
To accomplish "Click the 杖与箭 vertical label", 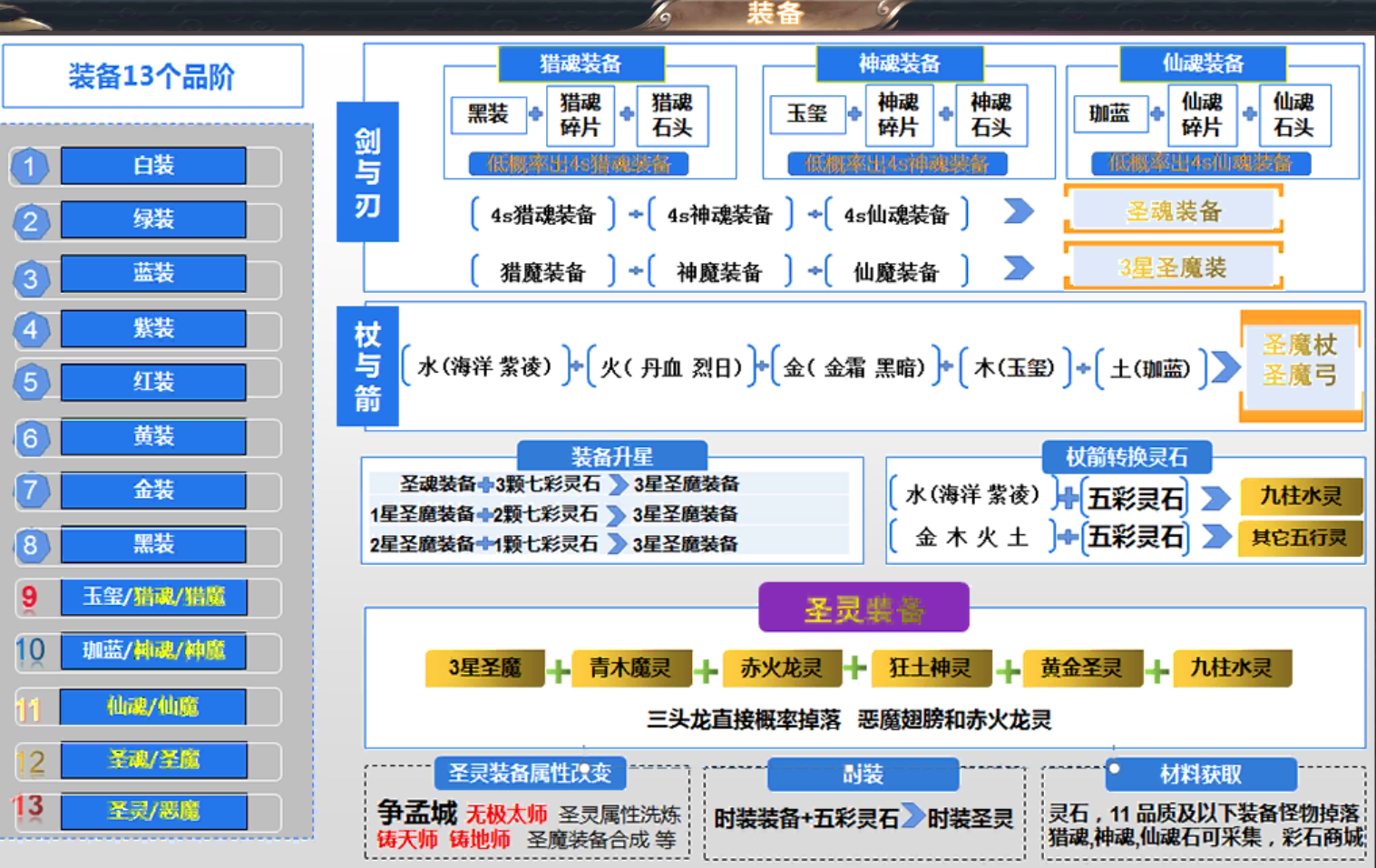I will pos(367,366).
